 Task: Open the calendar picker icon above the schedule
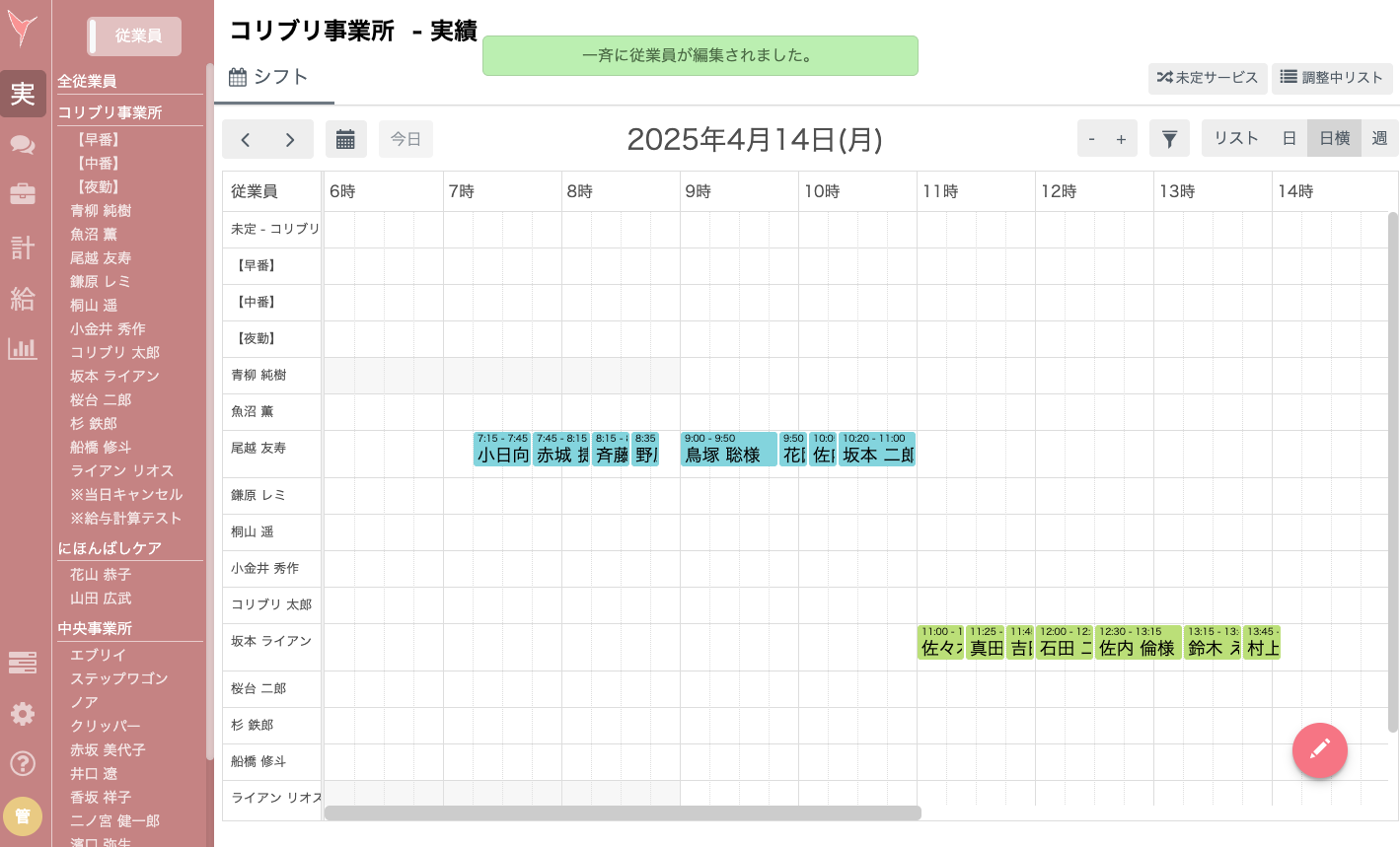(345, 138)
